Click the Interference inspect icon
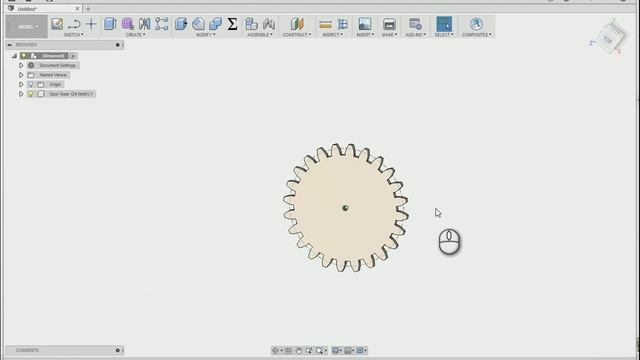This screenshot has width=640, height=360. tap(343, 24)
